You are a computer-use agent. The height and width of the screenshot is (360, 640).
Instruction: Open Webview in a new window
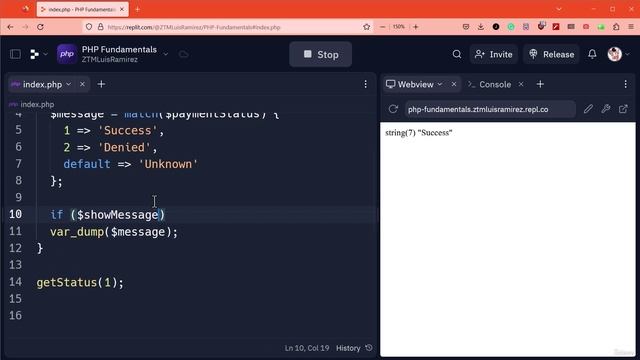(x=623, y=109)
